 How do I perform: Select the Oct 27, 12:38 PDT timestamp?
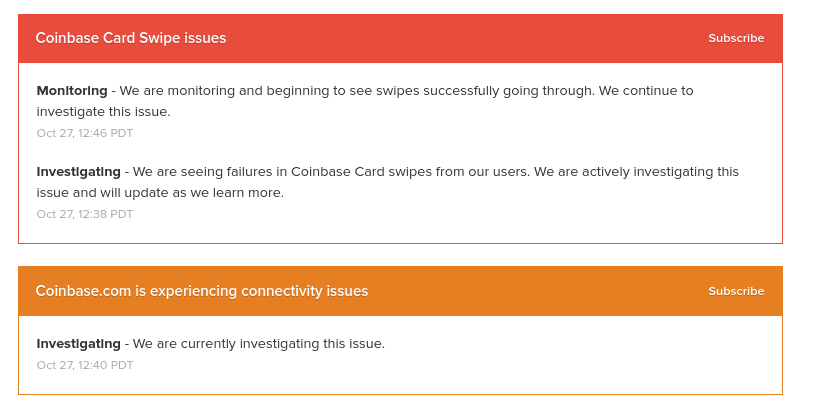pyautogui.click(x=85, y=215)
